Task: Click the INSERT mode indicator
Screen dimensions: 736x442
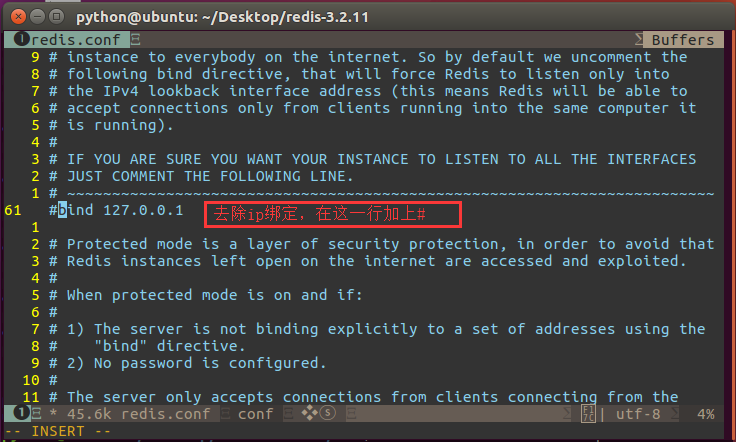Action: 58,431
